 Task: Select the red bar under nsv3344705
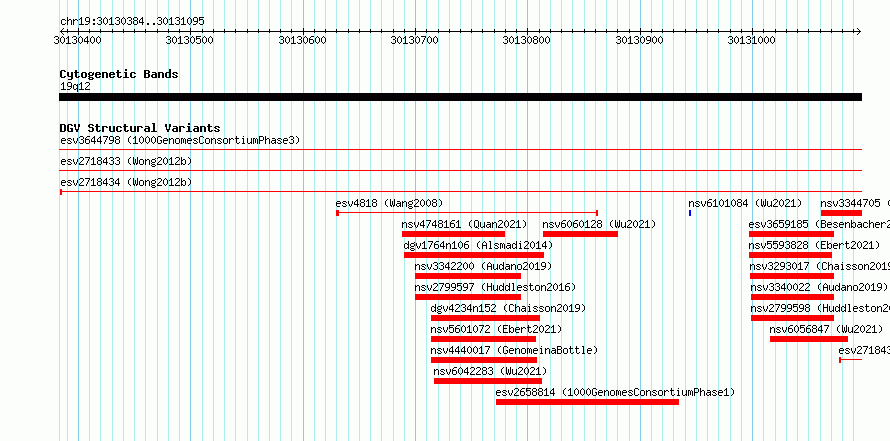(x=841, y=213)
